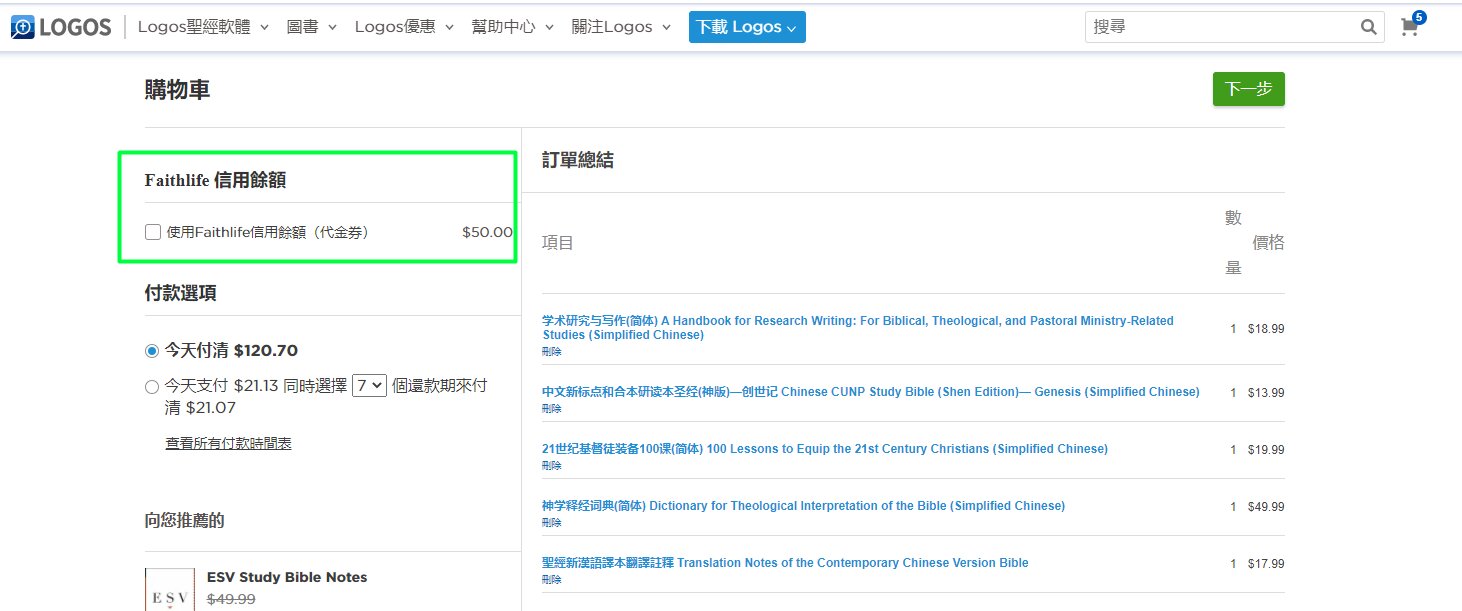Viewport: 1462px width, 611px height.
Task: View all payment schedules link
Action: point(228,443)
